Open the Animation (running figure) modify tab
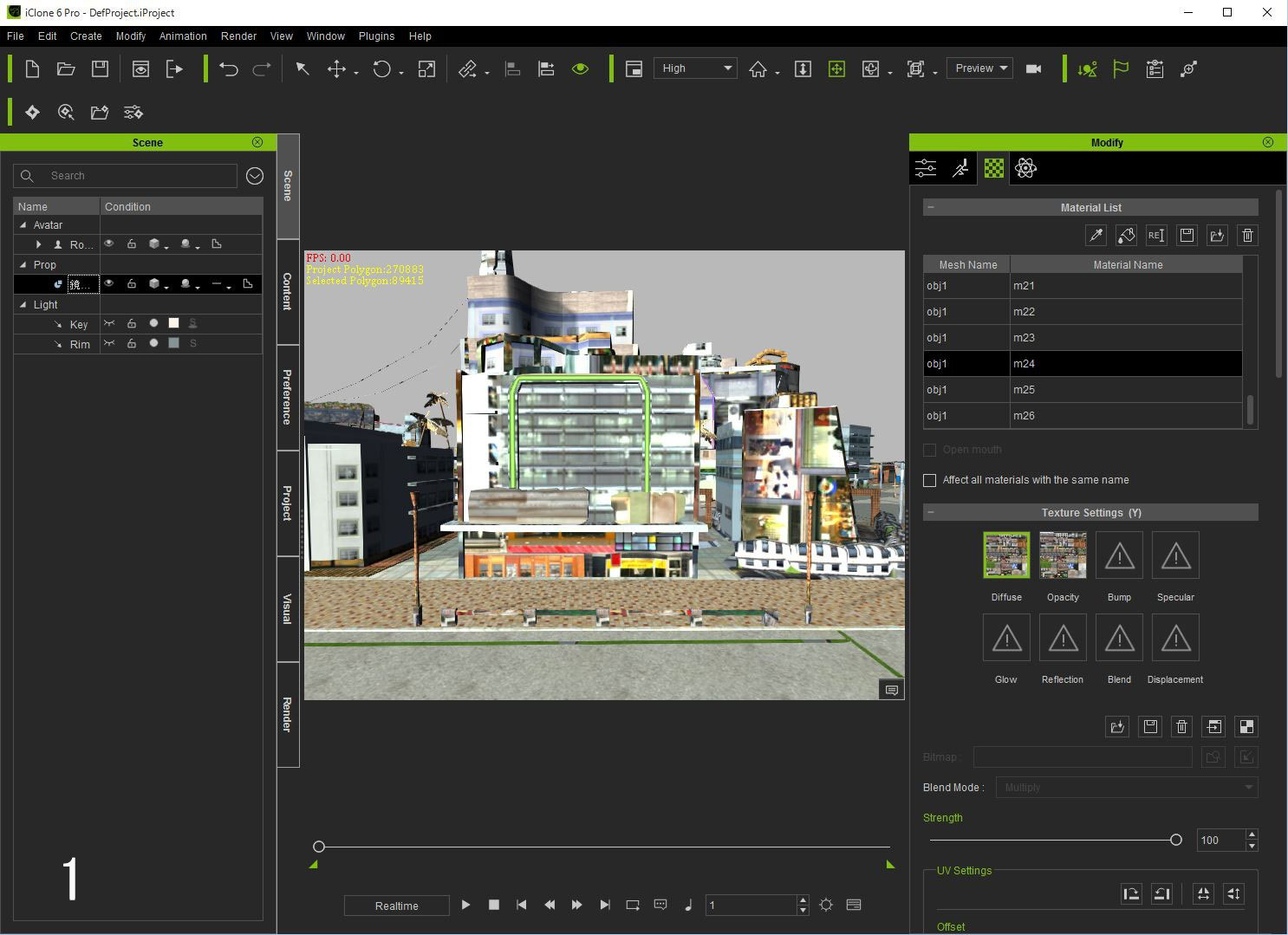1288x935 pixels. [x=960, y=168]
